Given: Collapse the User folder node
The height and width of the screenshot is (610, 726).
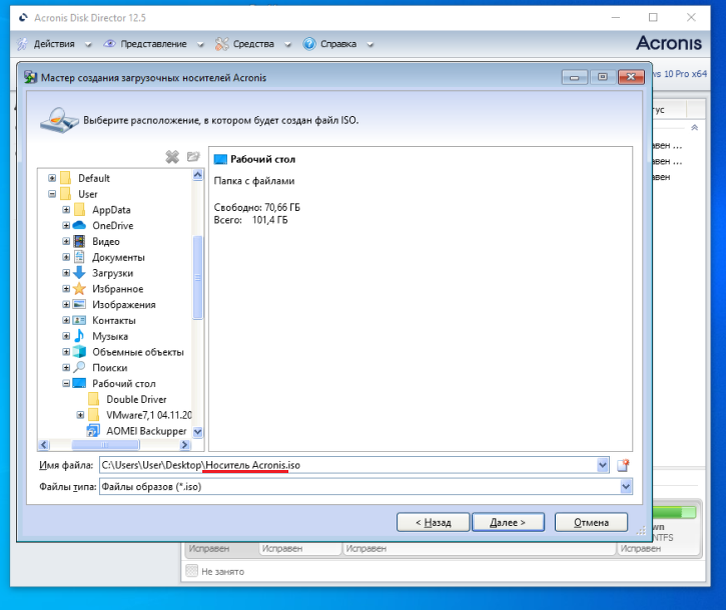Looking at the screenshot, I should coord(52,194).
